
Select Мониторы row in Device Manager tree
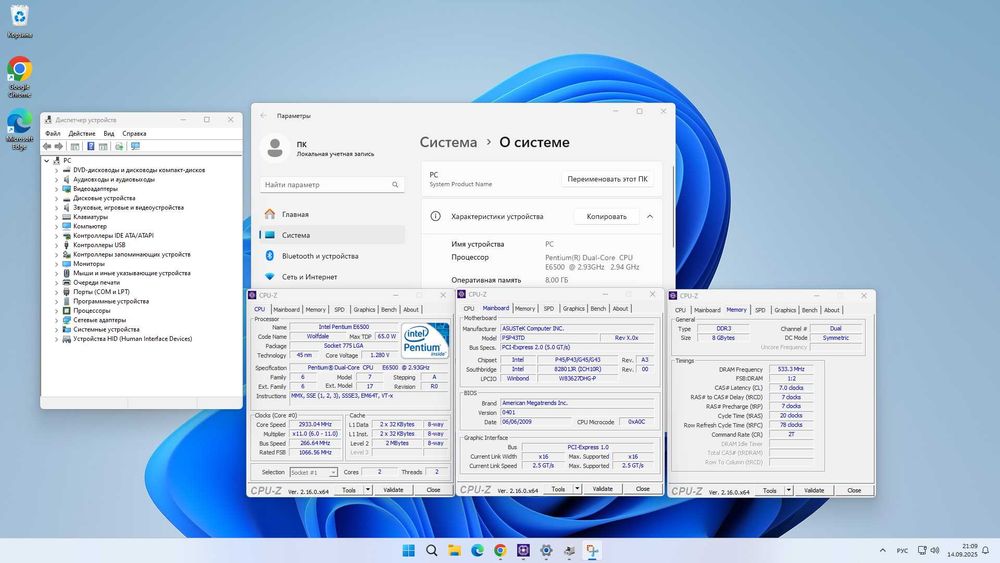click(x=89, y=264)
